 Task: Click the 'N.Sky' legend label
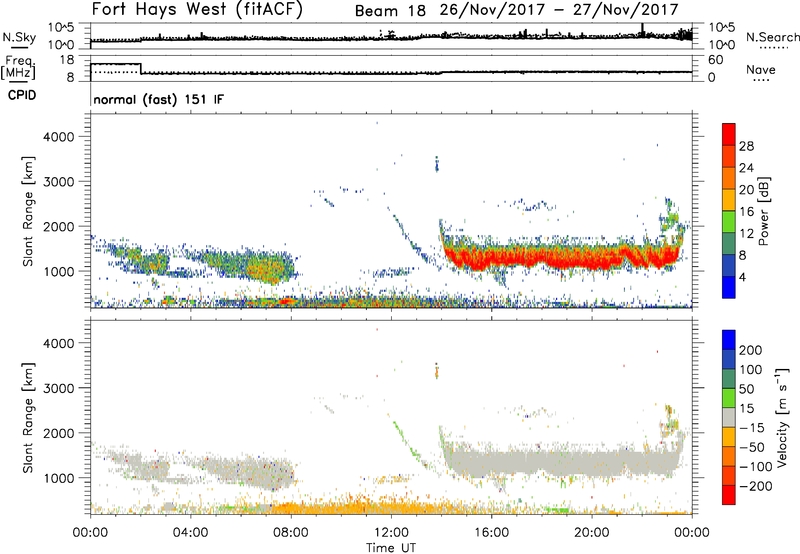point(19,37)
